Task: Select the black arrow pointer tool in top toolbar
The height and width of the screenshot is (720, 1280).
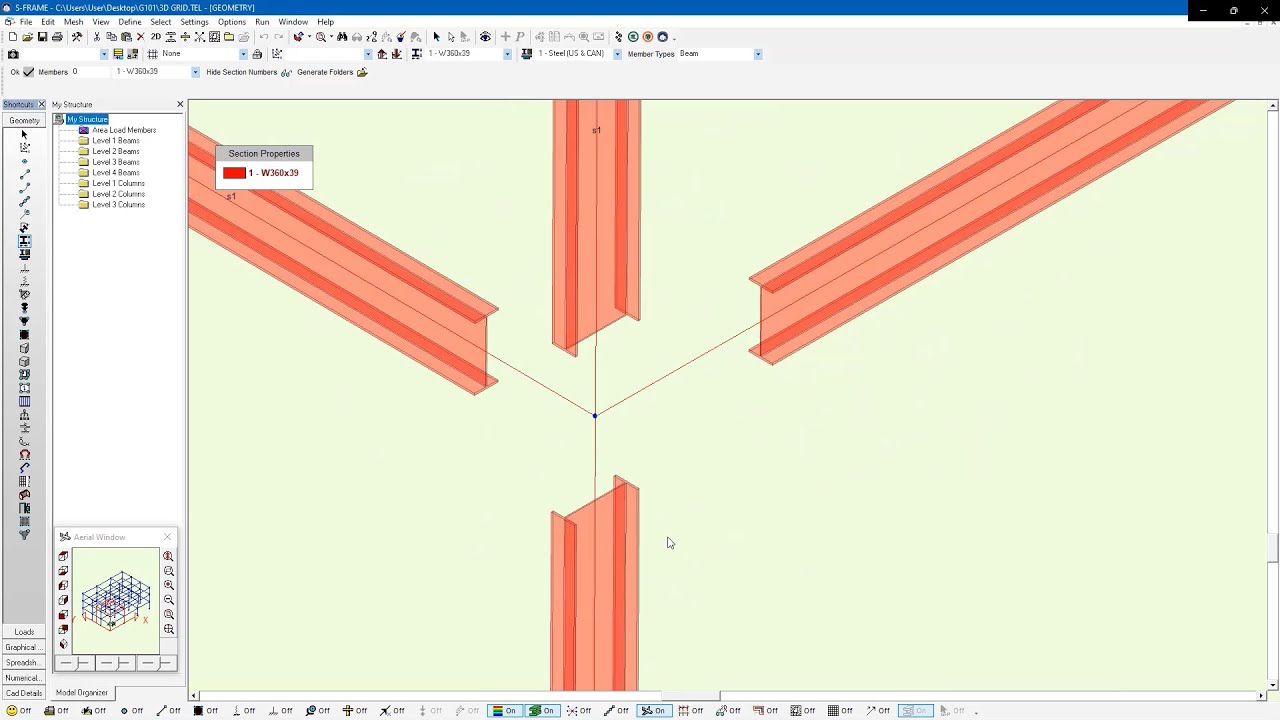Action: tap(436, 37)
